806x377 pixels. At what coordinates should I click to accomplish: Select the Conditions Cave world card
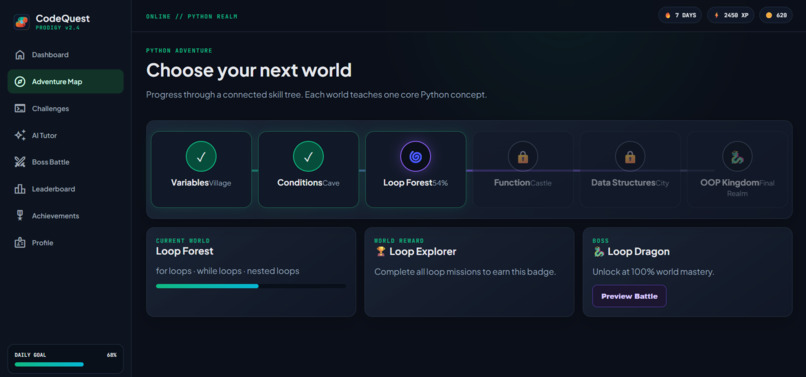pyautogui.click(x=308, y=169)
